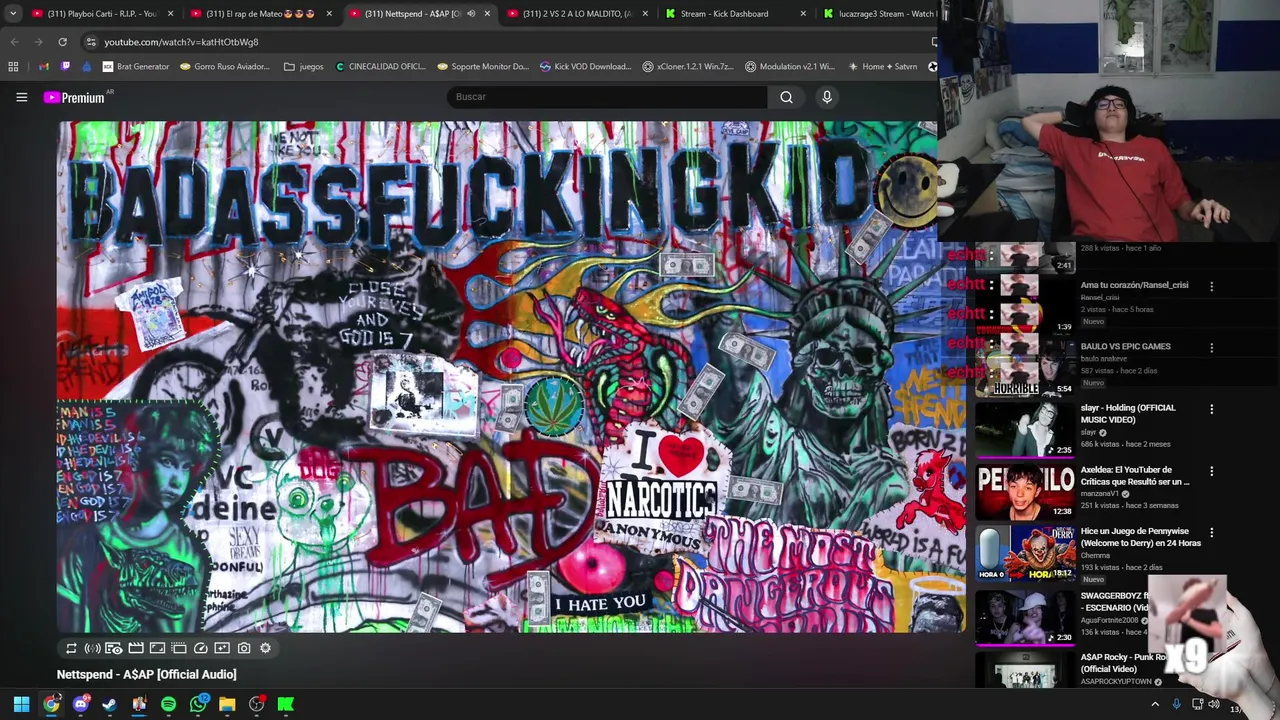Open BAULO VS EPIC GAMES title
The image size is (1280, 720).
tap(1125, 347)
